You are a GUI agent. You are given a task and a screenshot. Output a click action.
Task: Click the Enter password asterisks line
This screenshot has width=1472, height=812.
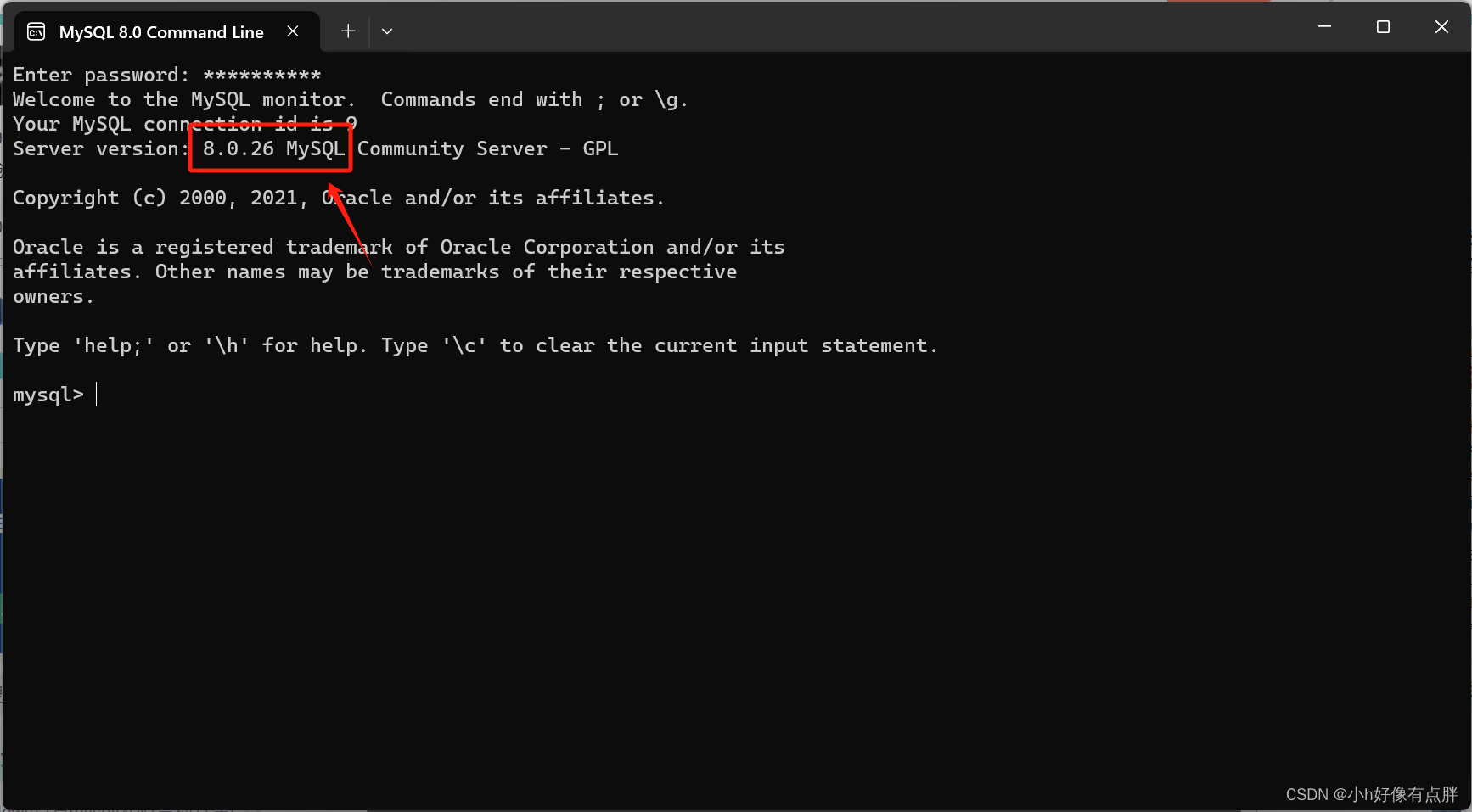coord(167,76)
